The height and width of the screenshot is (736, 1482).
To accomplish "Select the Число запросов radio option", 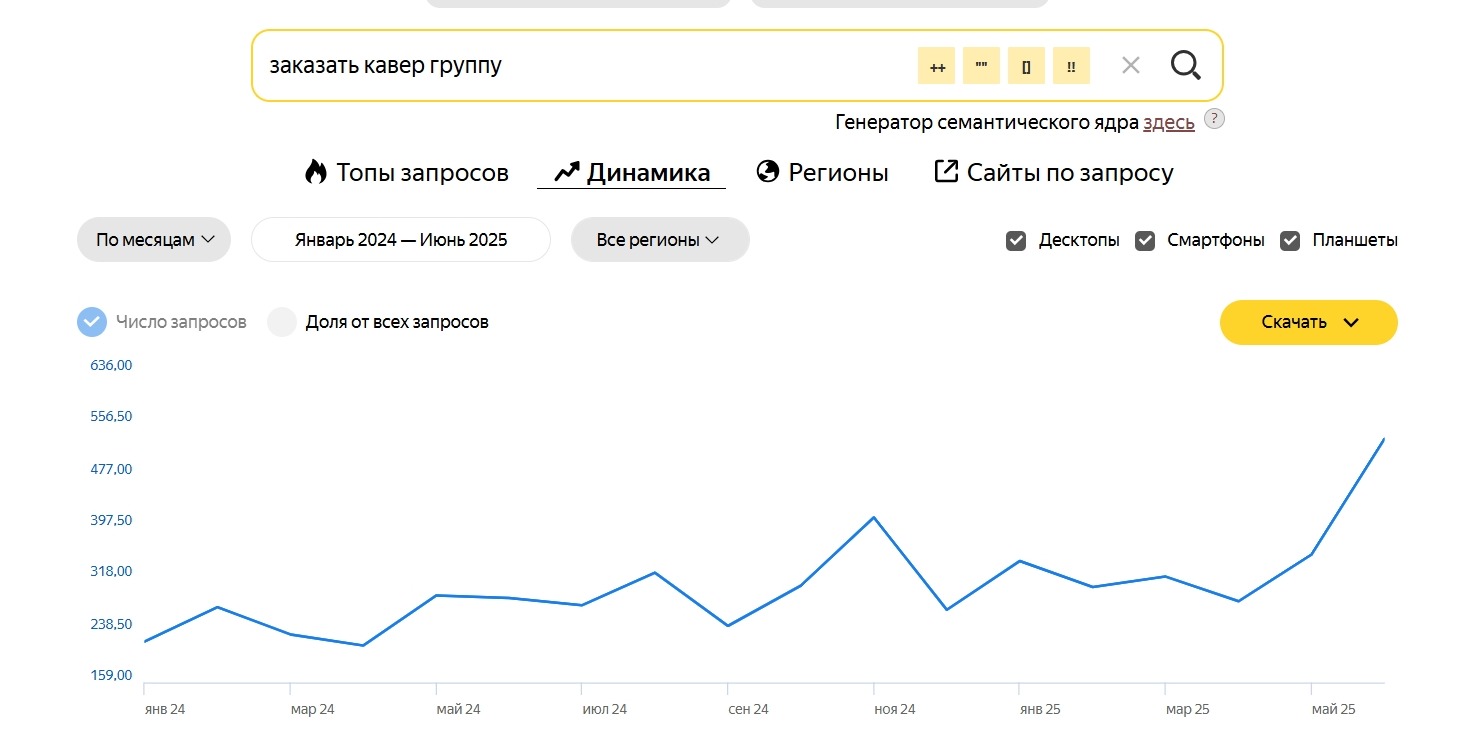I will click(x=91, y=322).
